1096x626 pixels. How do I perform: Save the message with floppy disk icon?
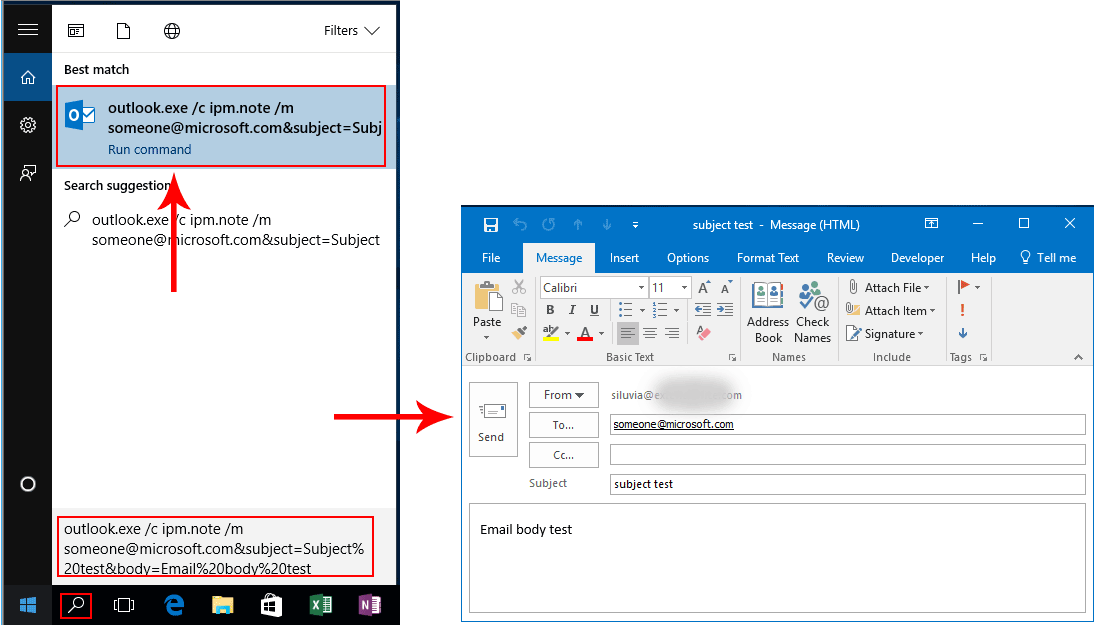click(x=491, y=225)
